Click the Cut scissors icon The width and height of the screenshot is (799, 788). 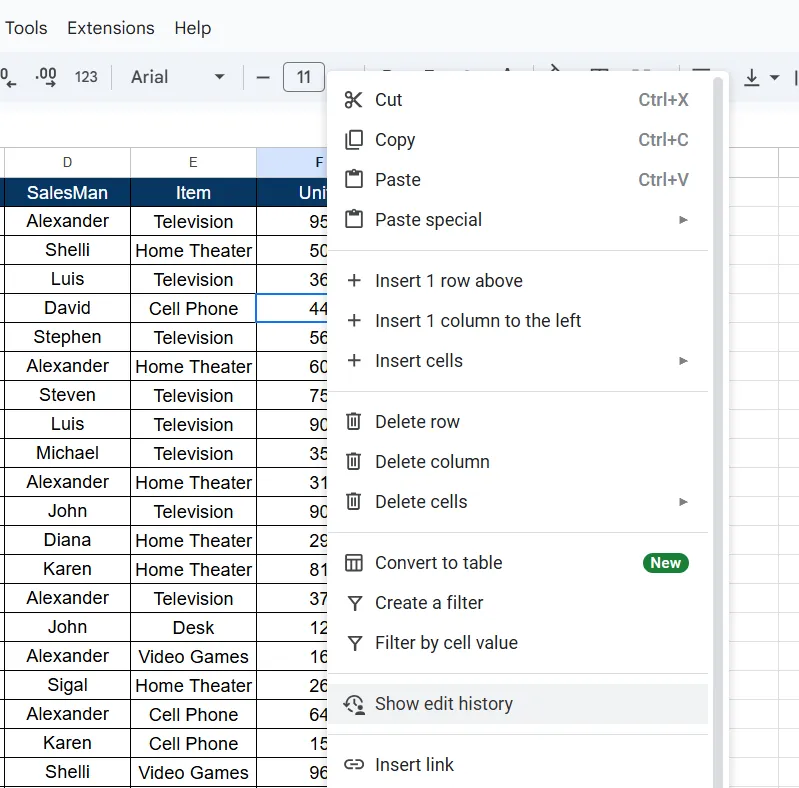[353, 100]
